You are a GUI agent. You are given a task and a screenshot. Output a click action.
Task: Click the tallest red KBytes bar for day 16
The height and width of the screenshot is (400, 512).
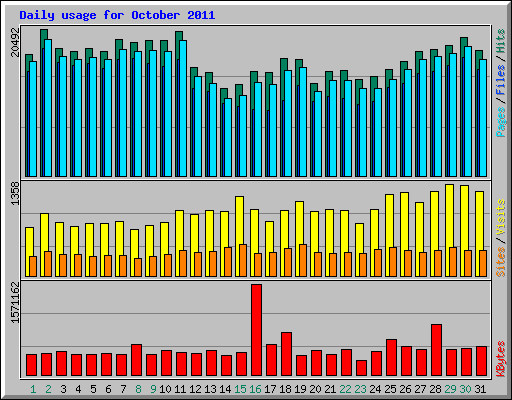click(256, 330)
